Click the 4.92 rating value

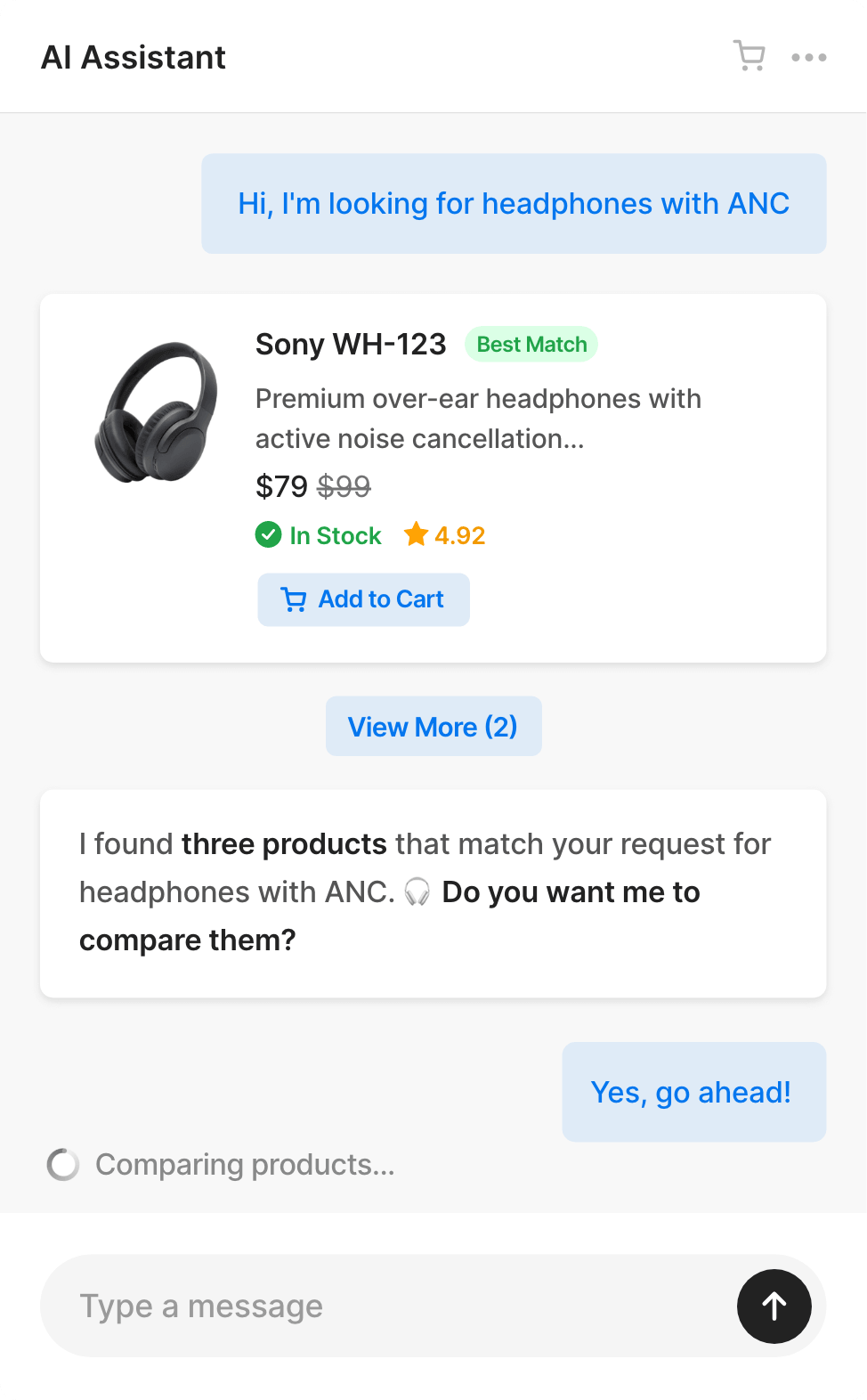(x=459, y=535)
